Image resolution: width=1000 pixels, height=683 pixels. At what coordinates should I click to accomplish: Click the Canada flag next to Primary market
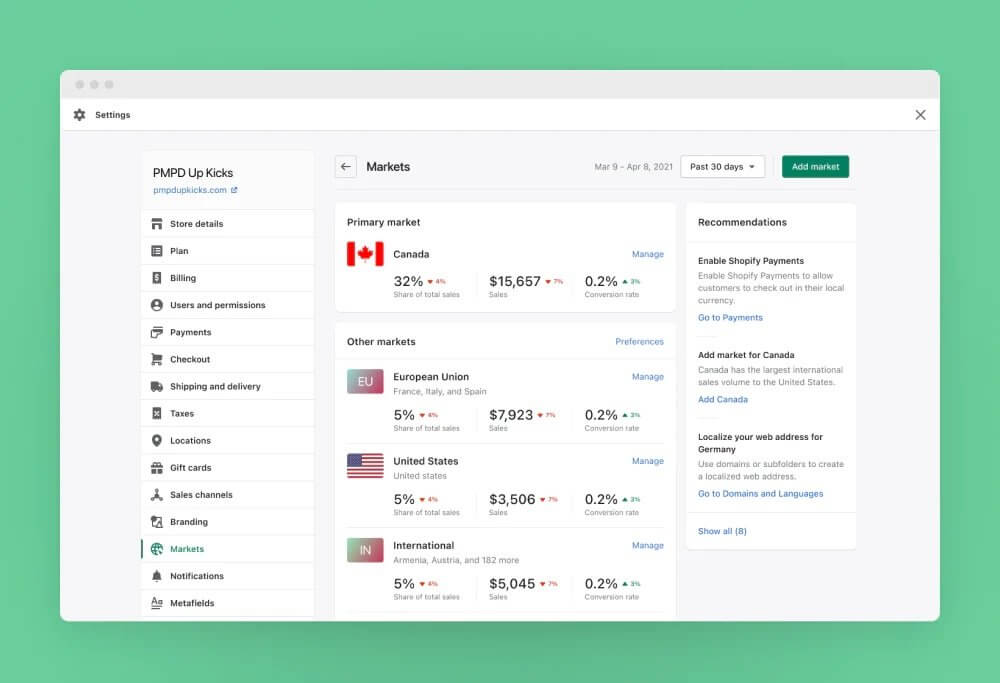tap(367, 254)
